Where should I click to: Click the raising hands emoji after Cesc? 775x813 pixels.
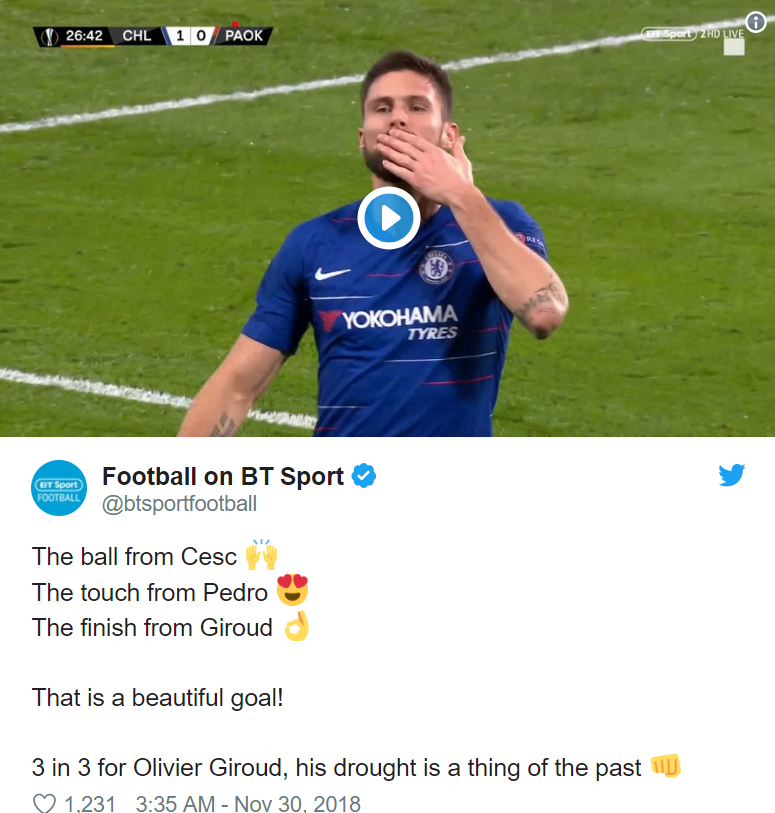pos(260,556)
